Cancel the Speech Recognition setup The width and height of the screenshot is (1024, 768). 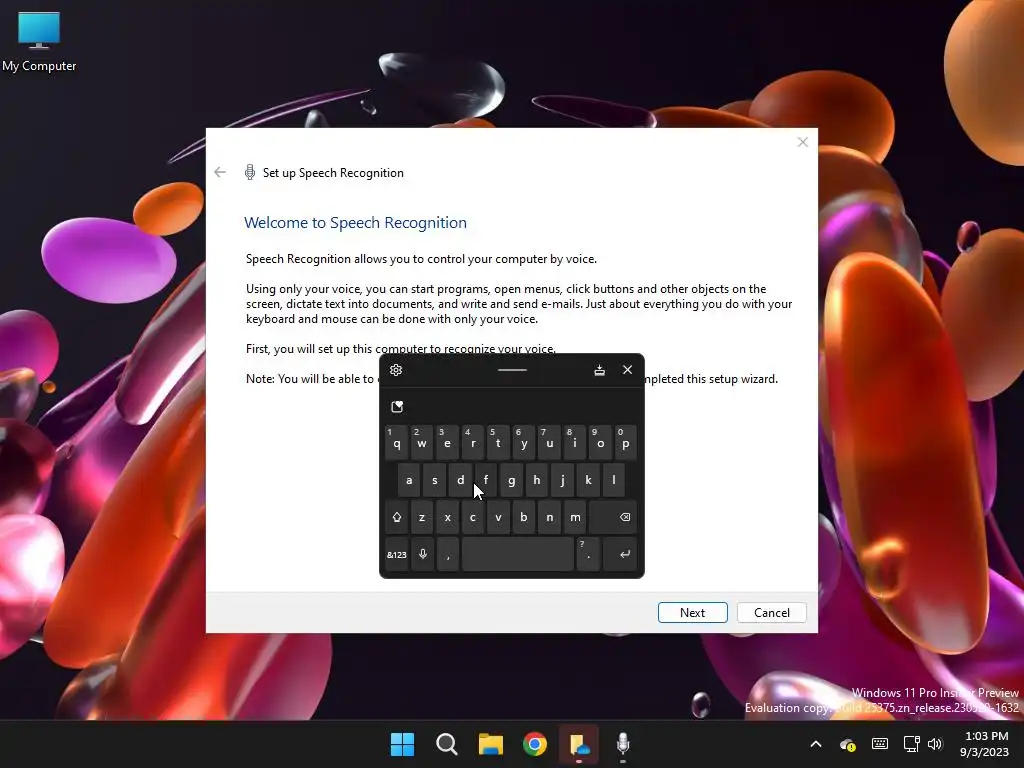coord(772,613)
